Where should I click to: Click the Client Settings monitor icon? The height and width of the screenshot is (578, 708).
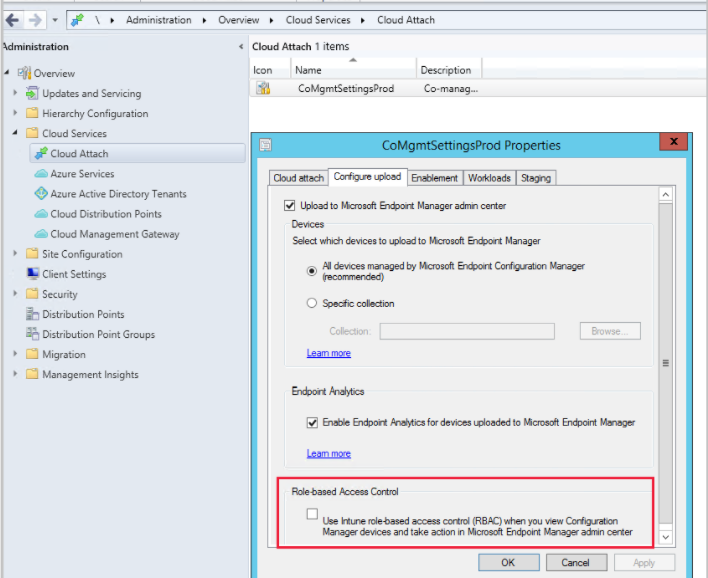[x=33, y=274]
